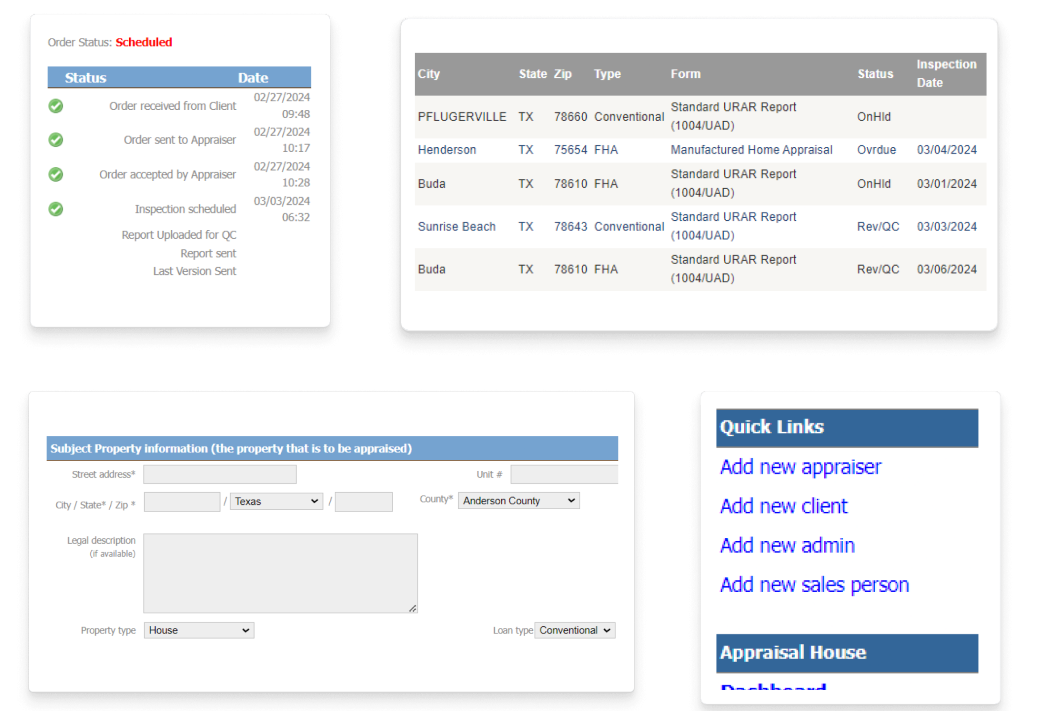Screen dimensions: 1048x711
Task: Open the Property type House dropdown
Action: click(199, 631)
